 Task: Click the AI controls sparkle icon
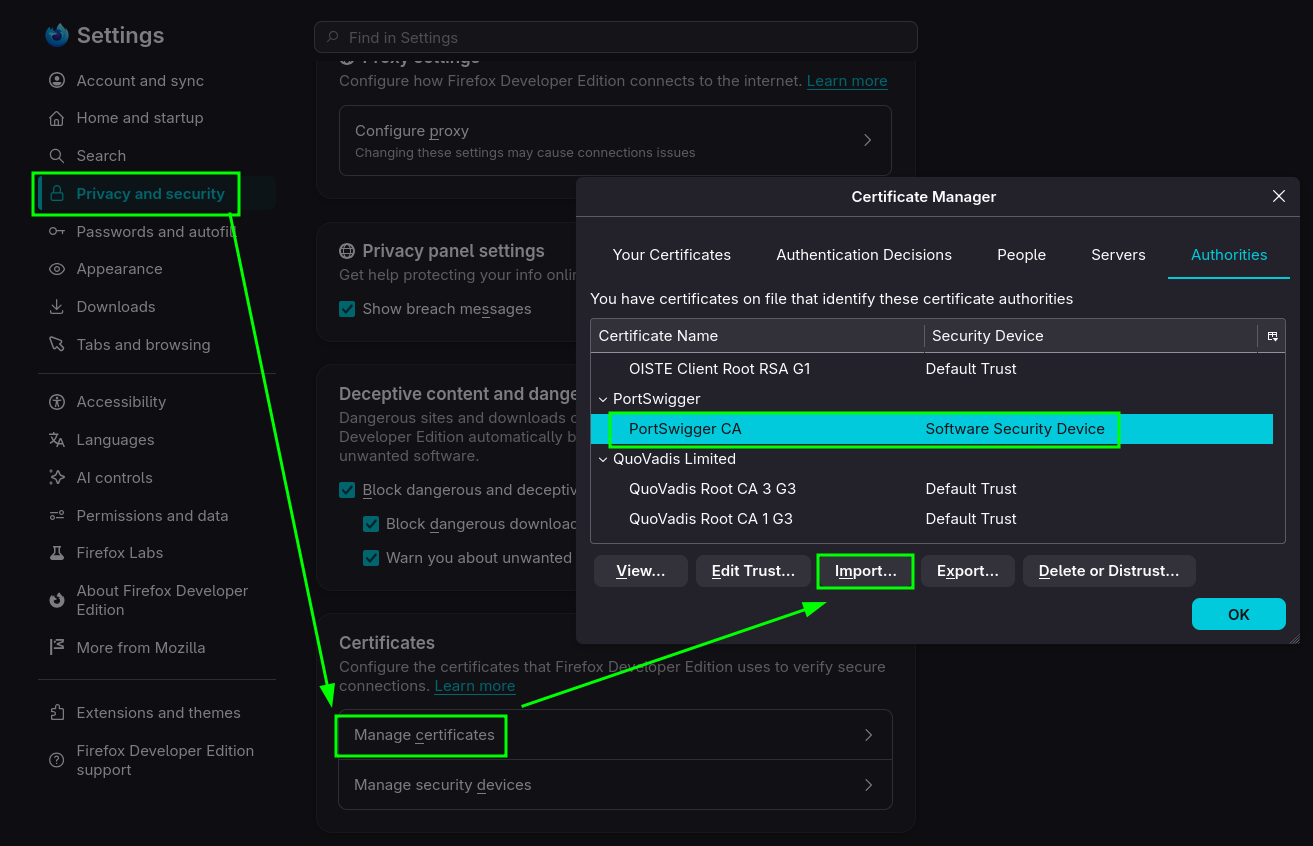[57, 478]
